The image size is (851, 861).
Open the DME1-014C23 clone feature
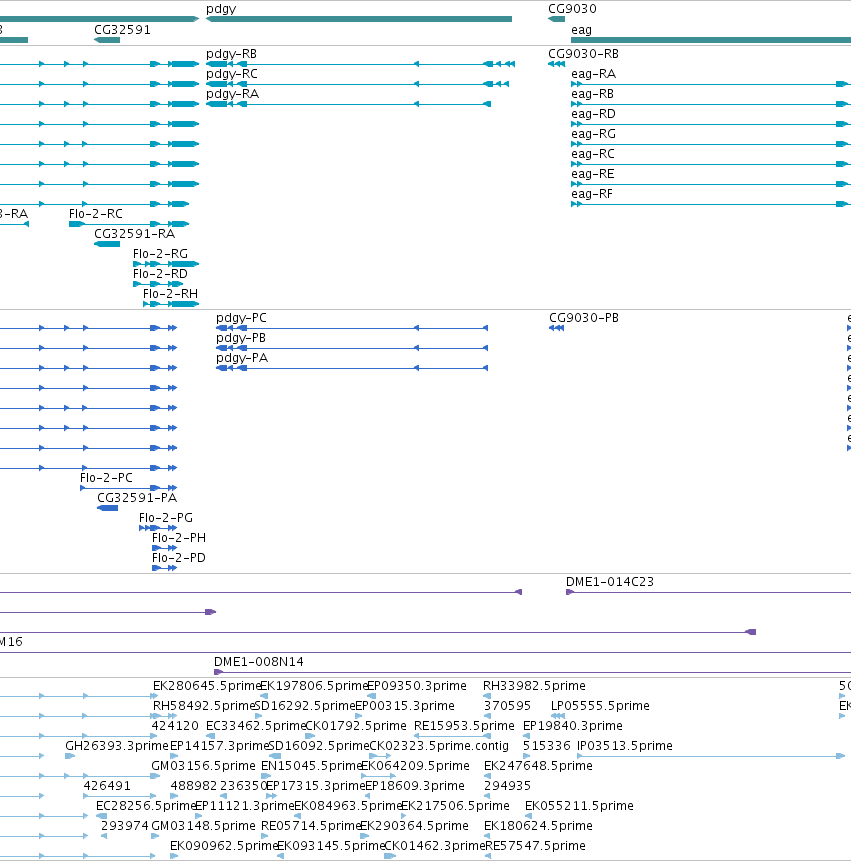point(708,592)
